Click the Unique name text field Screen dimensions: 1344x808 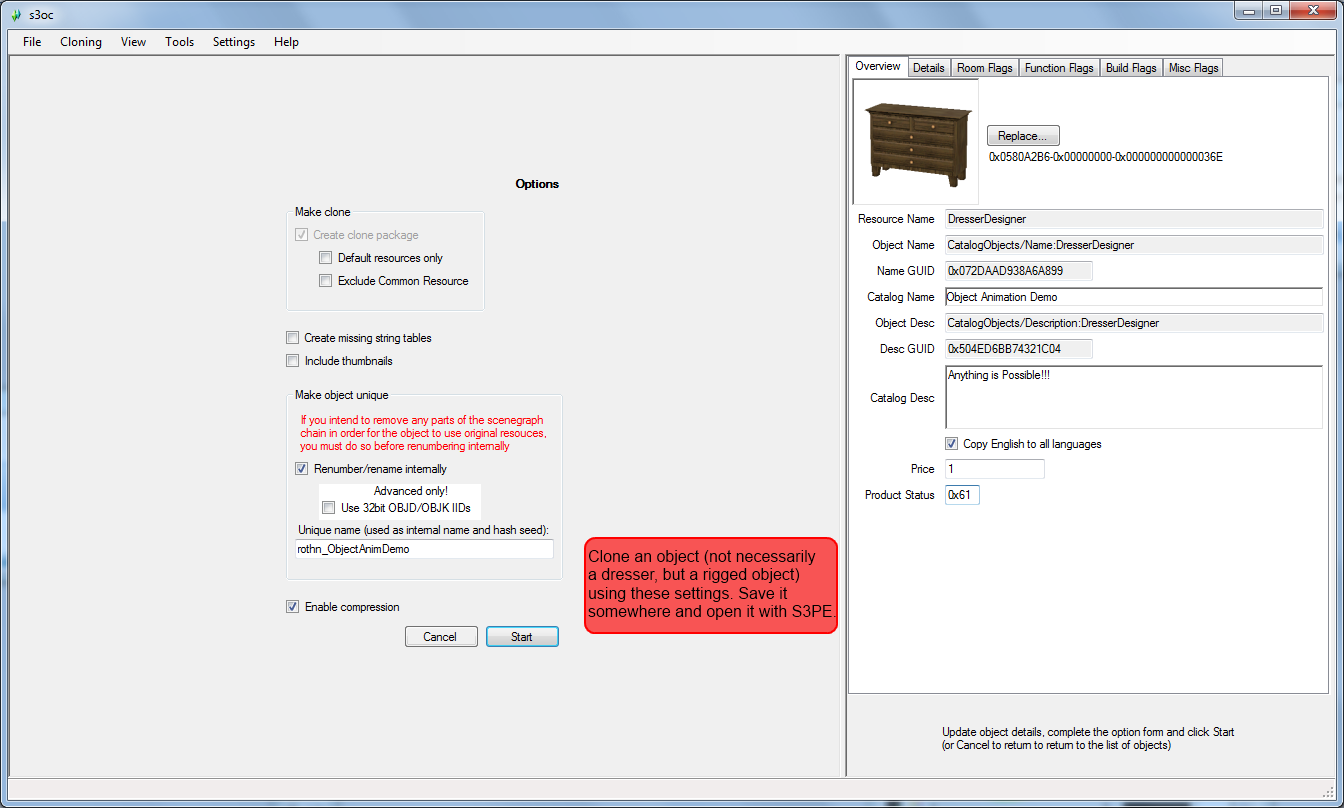point(423,549)
